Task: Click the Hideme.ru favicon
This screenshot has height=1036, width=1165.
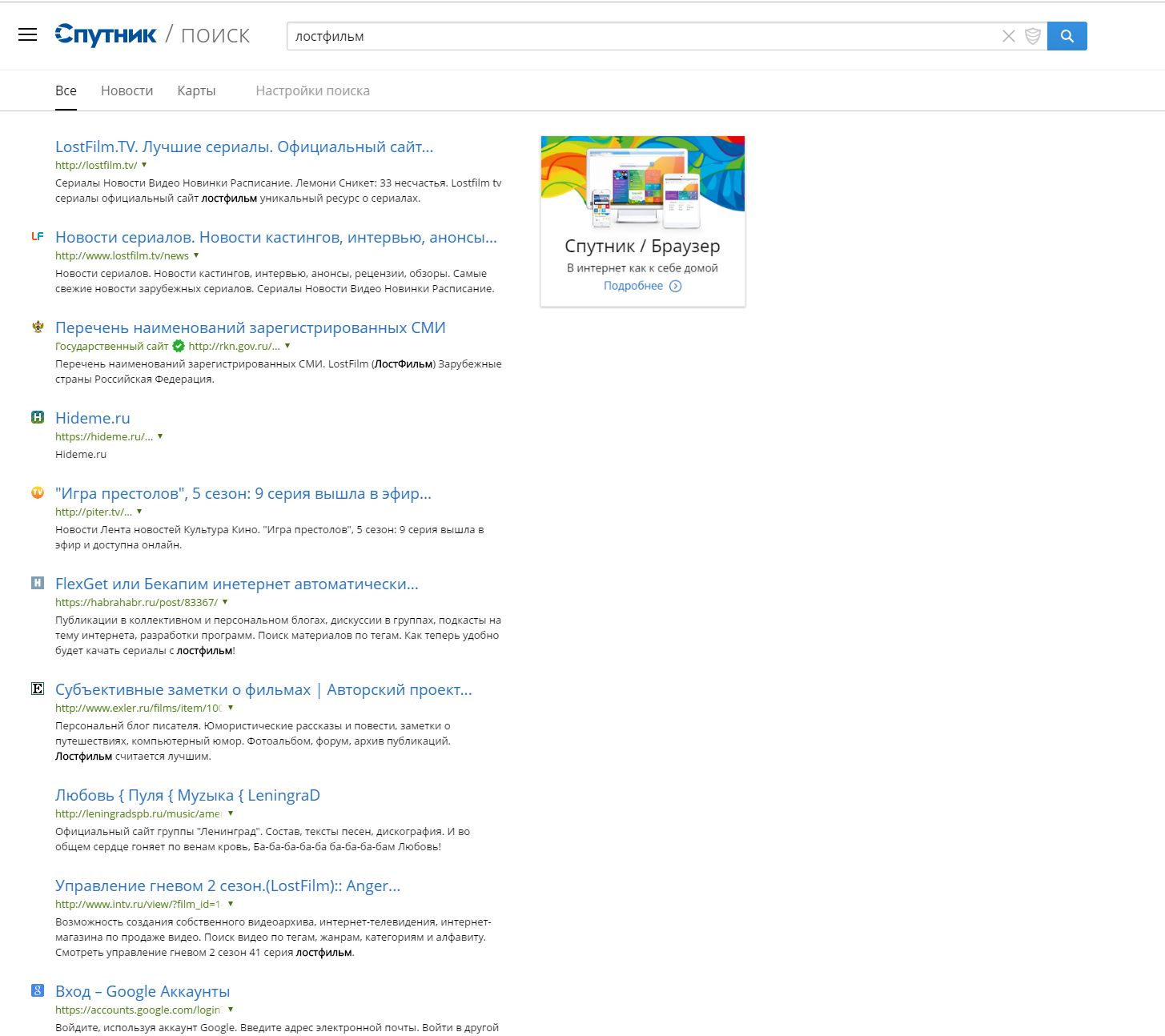Action: click(38, 417)
